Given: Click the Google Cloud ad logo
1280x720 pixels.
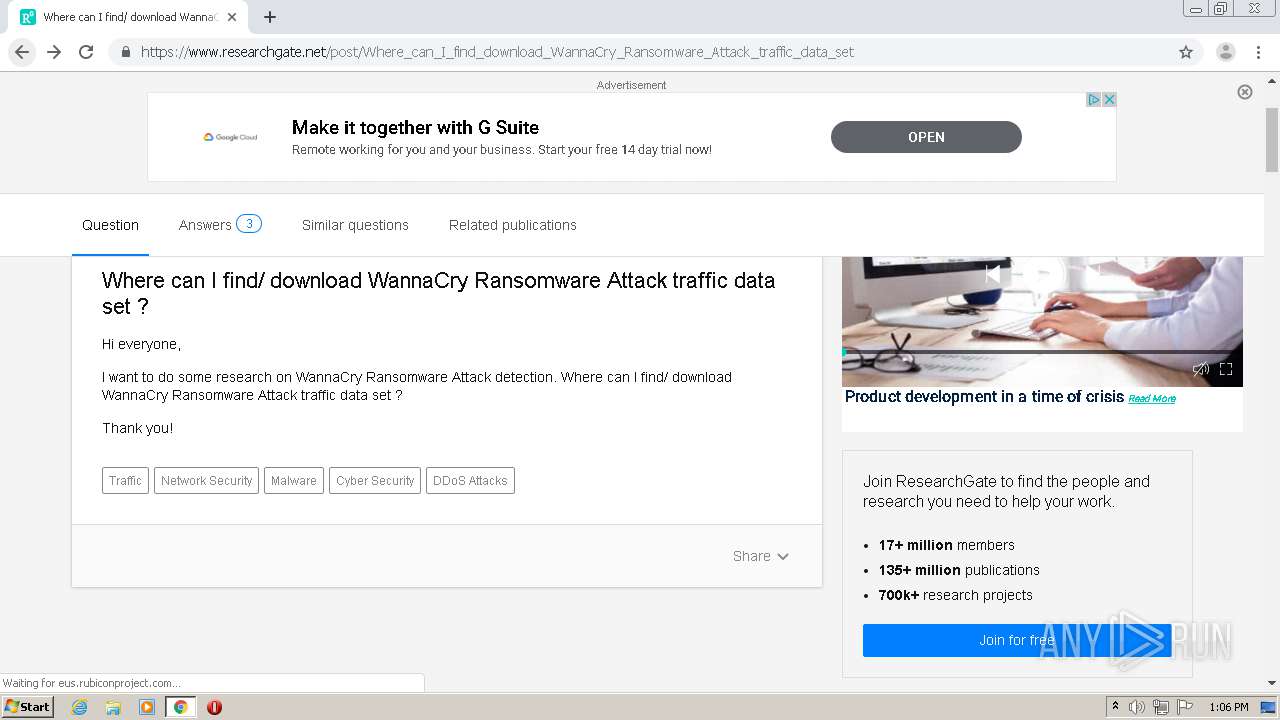Looking at the screenshot, I should coord(231,137).
